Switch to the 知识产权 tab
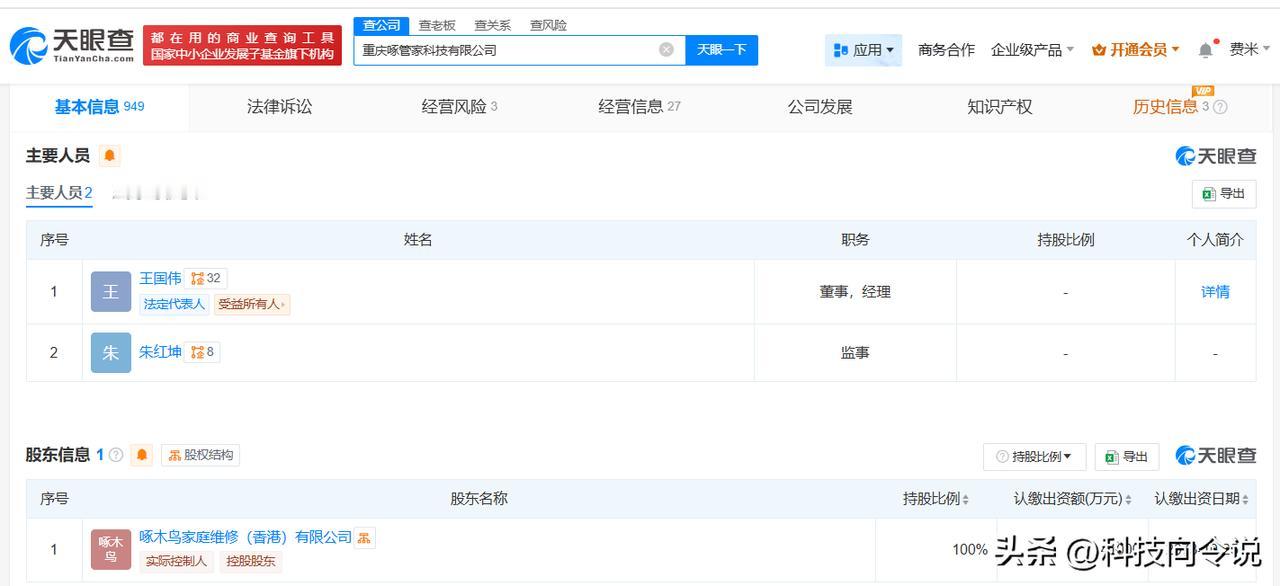 click(x=1000, y=107)
